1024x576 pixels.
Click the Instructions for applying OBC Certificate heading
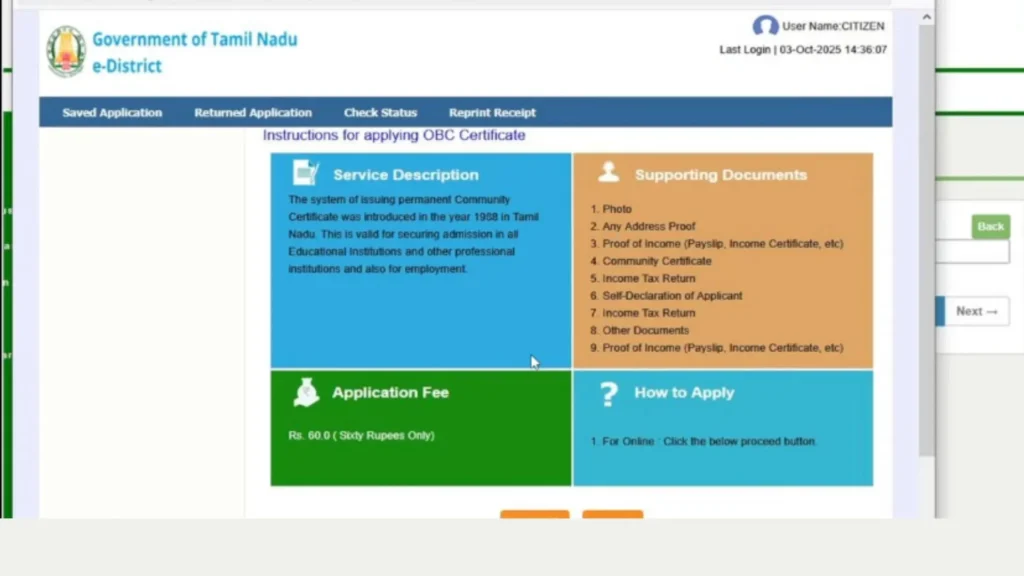[x=394, y=135]
